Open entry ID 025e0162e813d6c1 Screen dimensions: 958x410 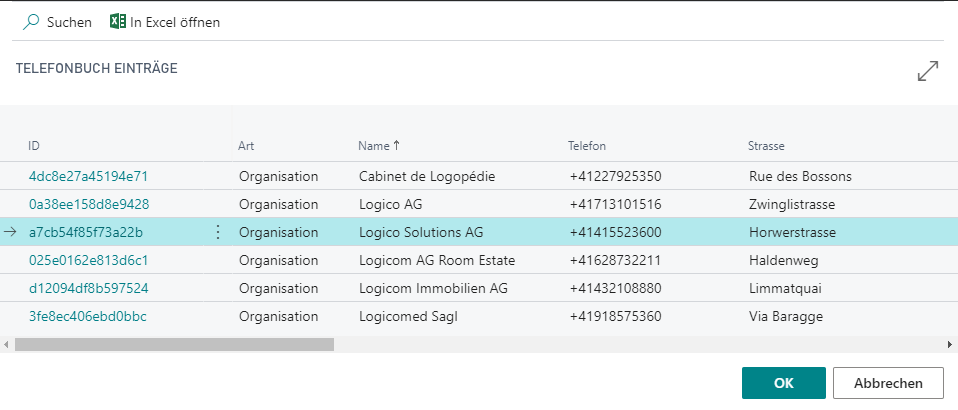tap(89, 260)
